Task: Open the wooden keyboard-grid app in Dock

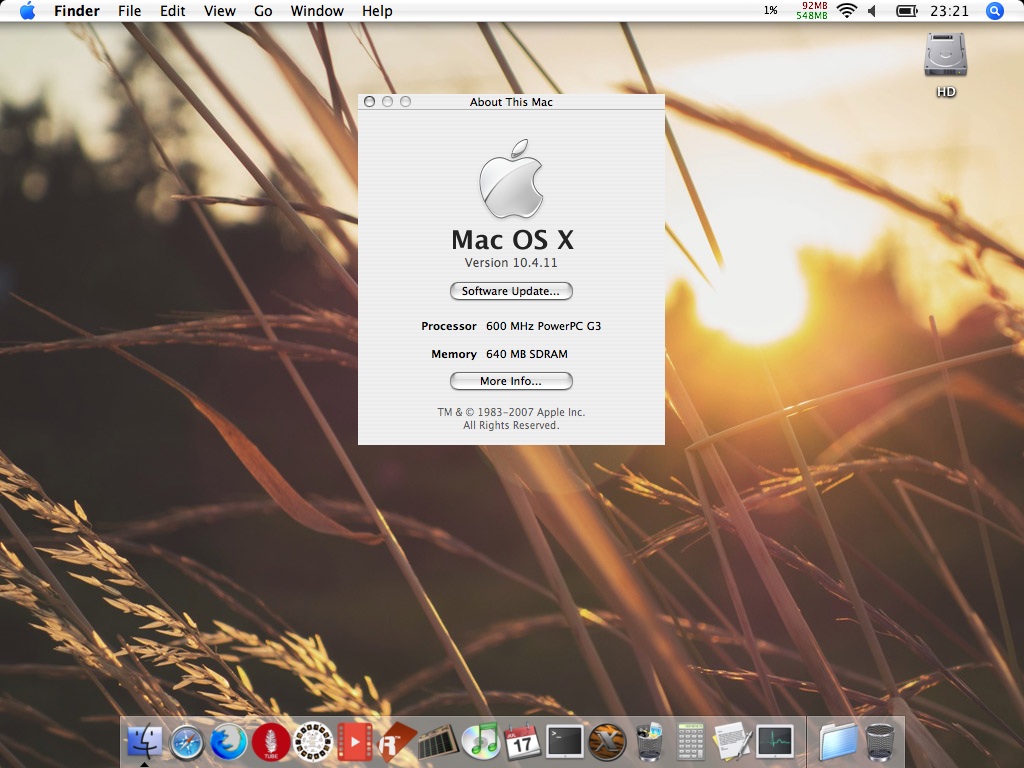Action: 438,743
